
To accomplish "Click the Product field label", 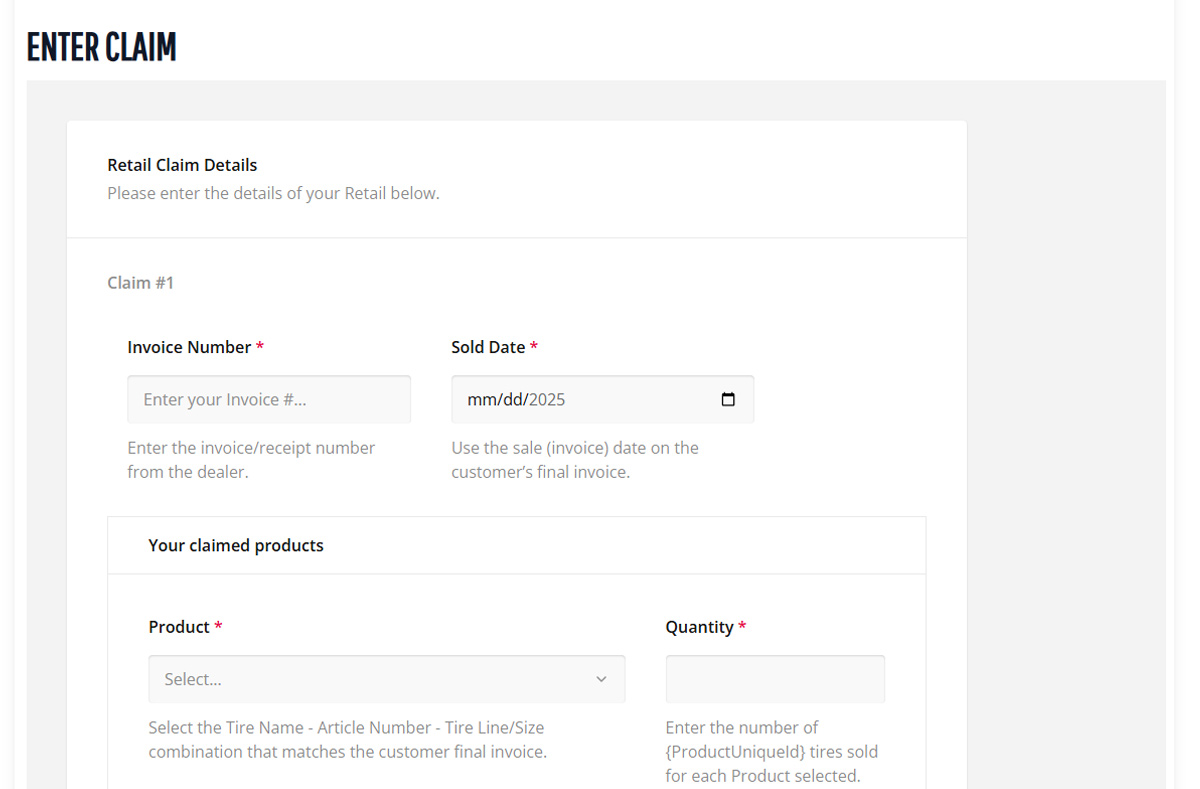I will click(x=179, y=627).
